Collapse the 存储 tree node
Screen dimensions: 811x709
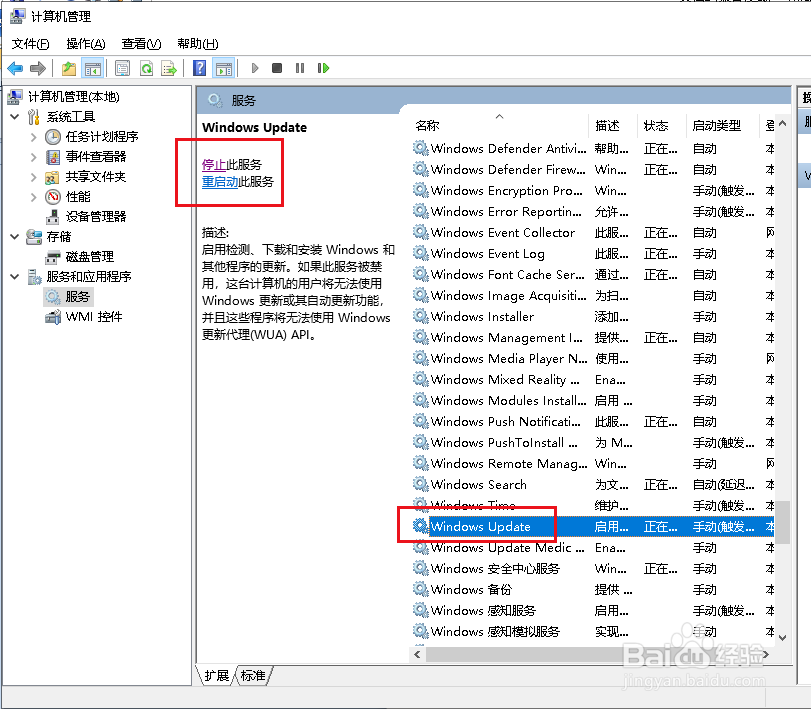pos(15,237)
